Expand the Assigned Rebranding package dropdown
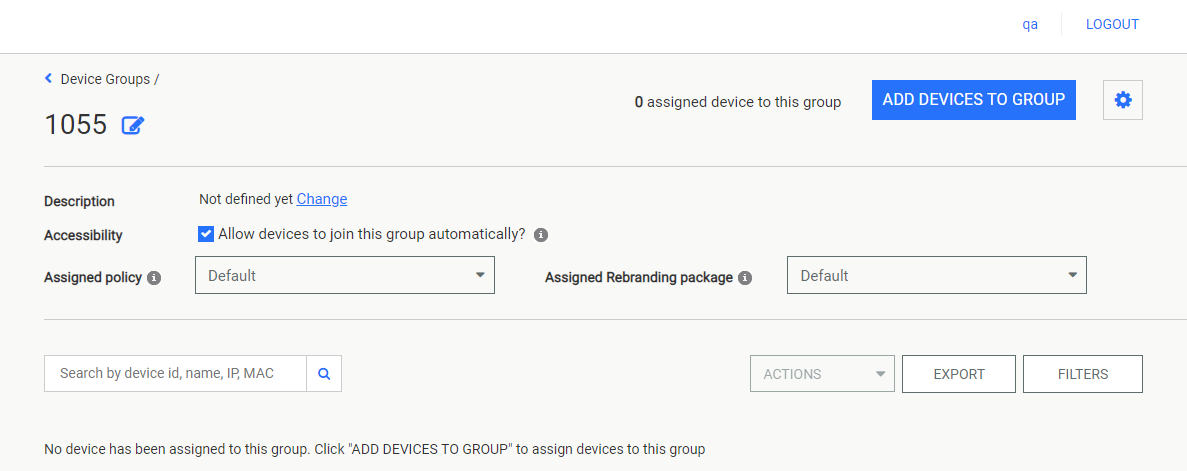 tap(936, 275)
